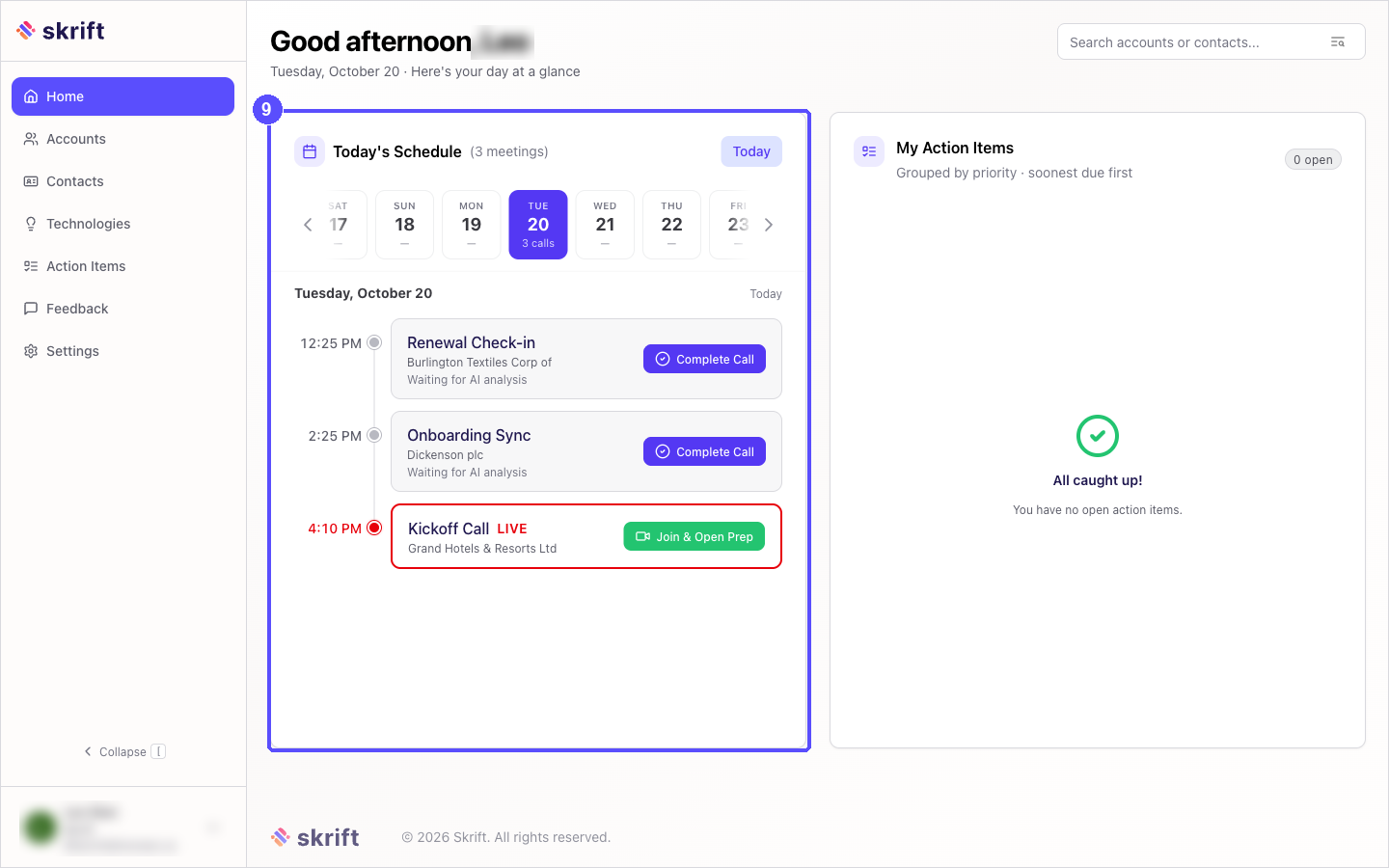Select Sunday 18 in the date strip

point(404,225)
